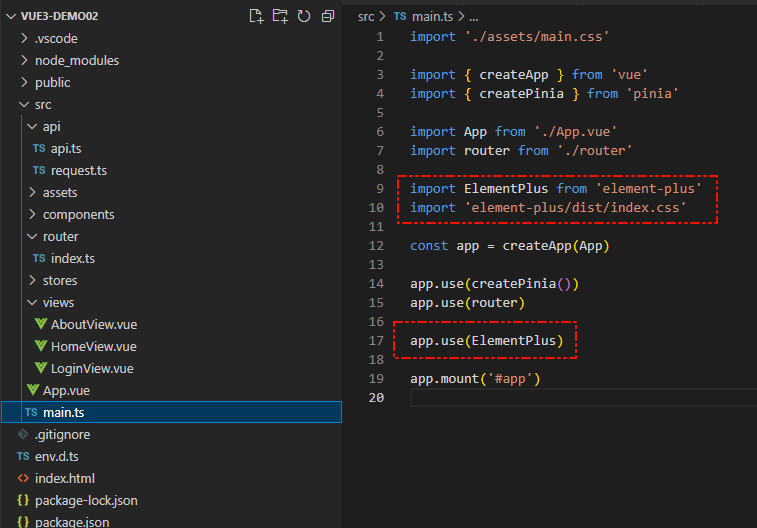Screen dimensions: 757x528
Task: Open package.json file
Action: click(x=72, y=522)
